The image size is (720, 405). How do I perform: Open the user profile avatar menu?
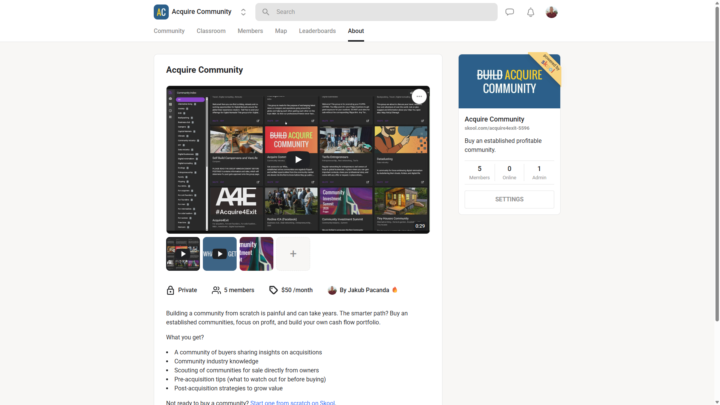(x=551, y=12)
